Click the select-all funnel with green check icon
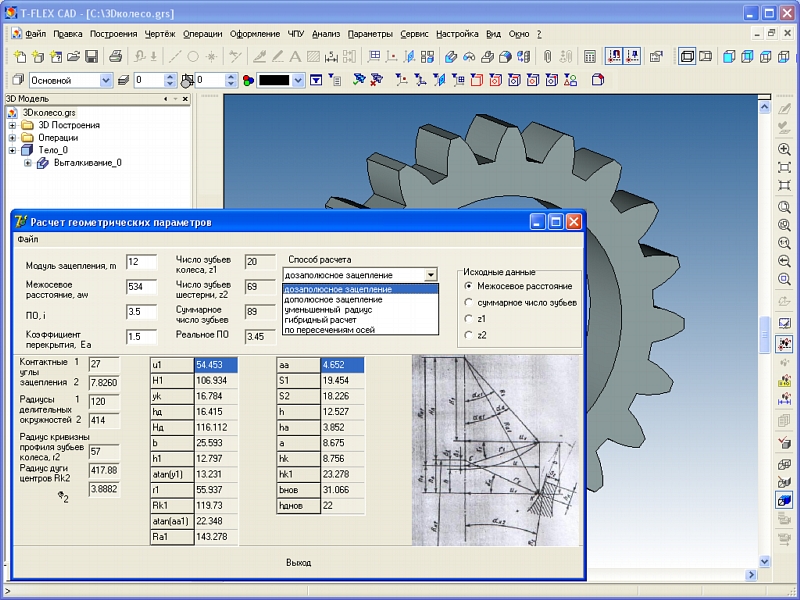 tap(359, 80)
